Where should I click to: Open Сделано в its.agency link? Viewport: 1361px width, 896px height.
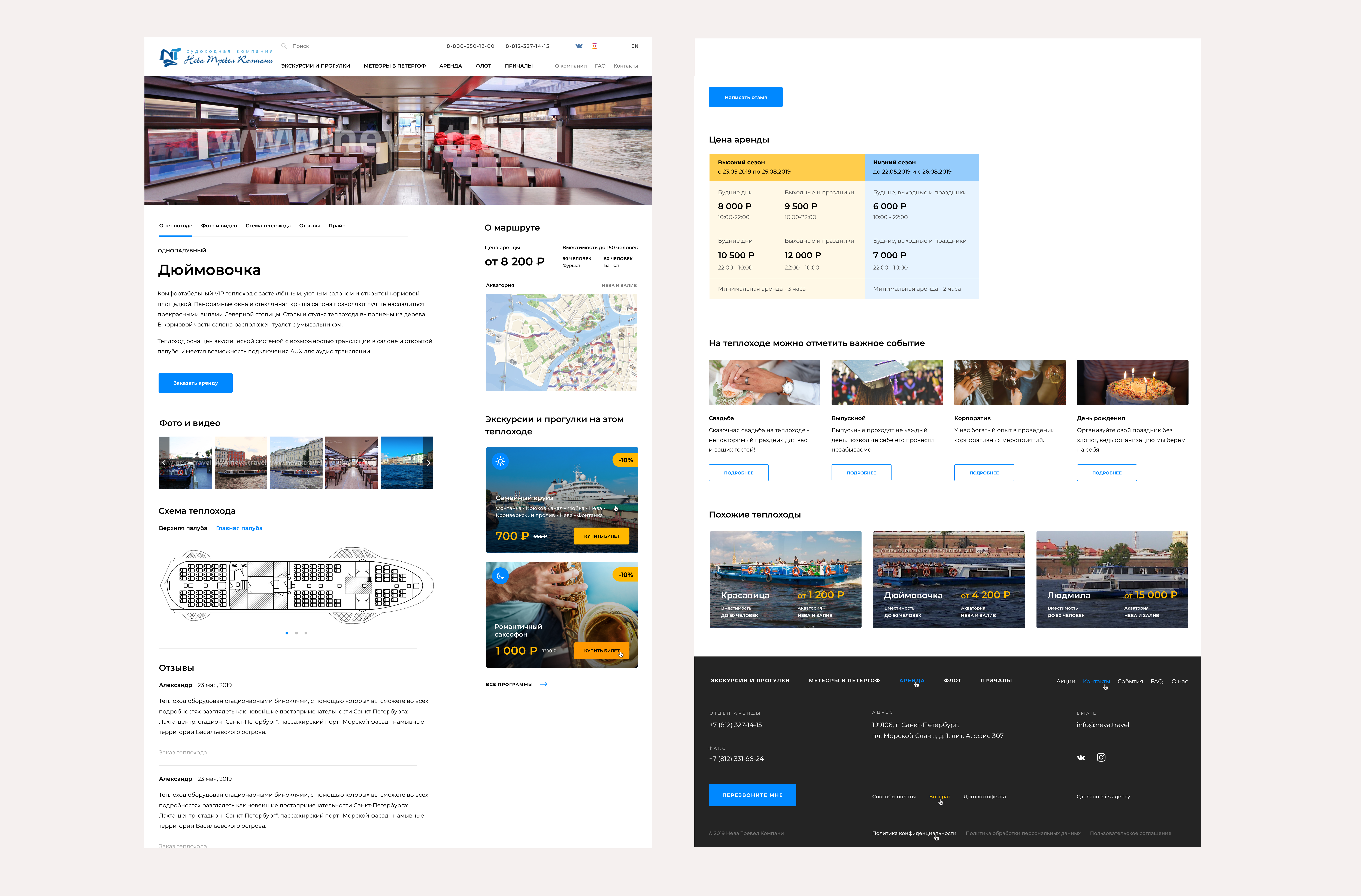[1103, 797]
